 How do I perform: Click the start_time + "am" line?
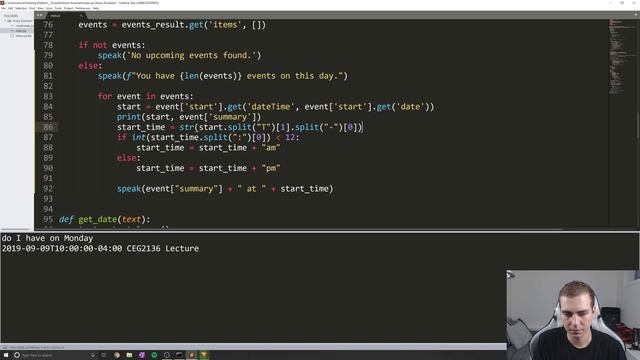click(x=208, y=148)
